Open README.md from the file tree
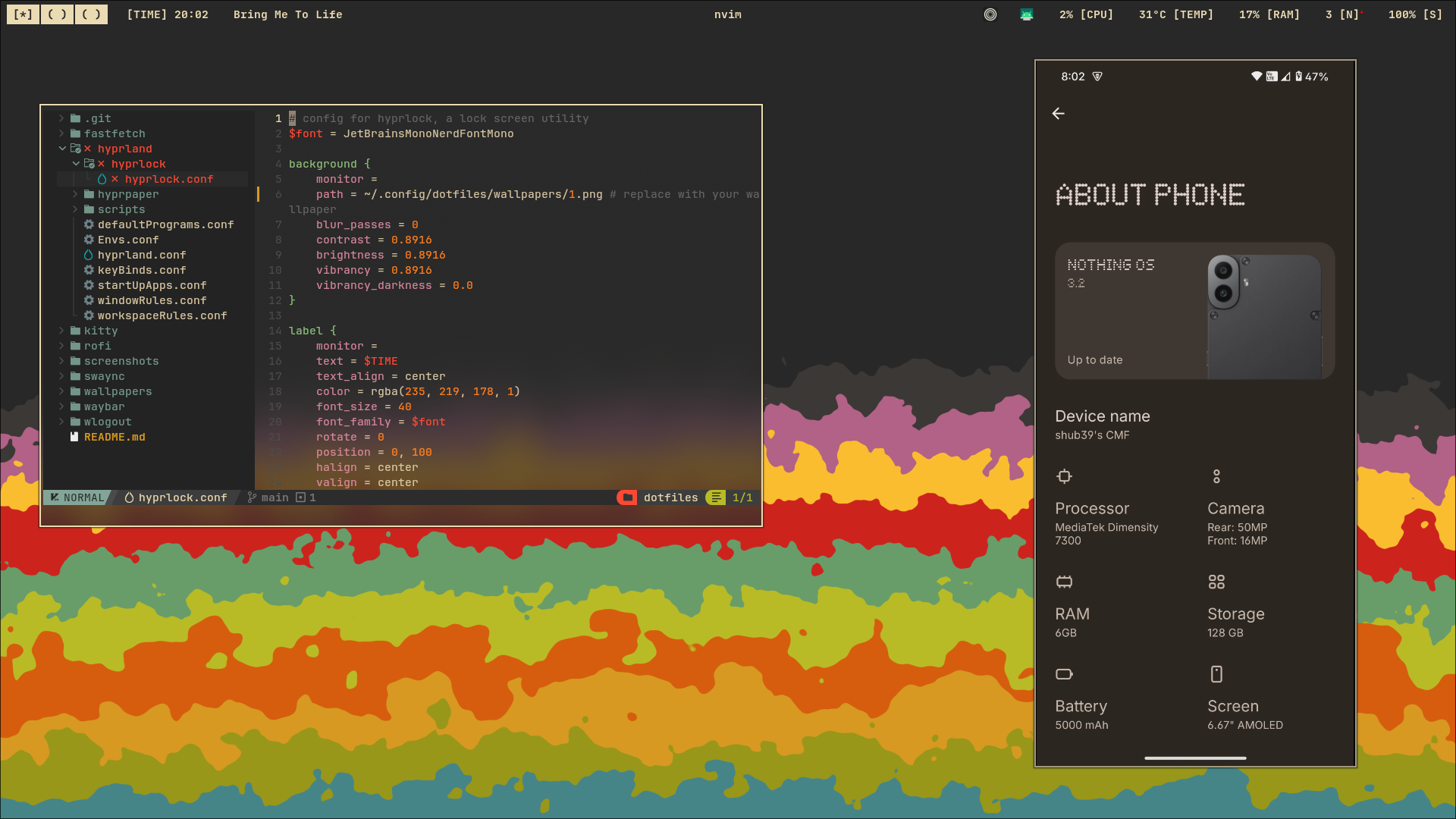This screenshot has height=819, width=1456. 115,437
